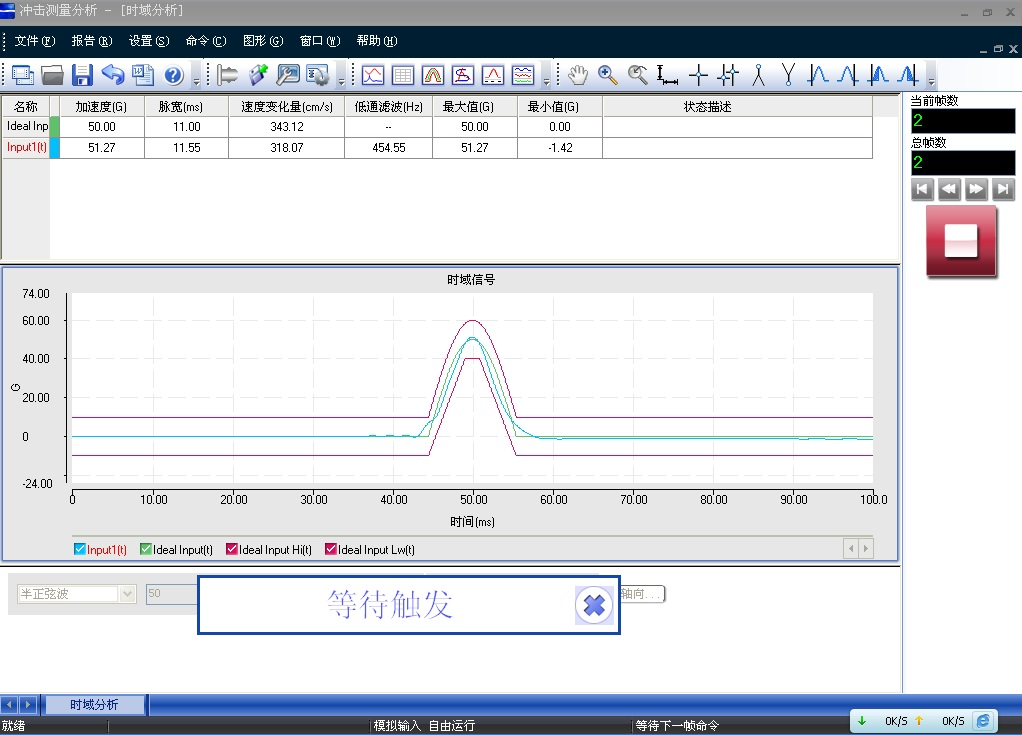Screen dimensions: 1022x735
Task: Click the Word report export icon
Action: pos(143,75)
